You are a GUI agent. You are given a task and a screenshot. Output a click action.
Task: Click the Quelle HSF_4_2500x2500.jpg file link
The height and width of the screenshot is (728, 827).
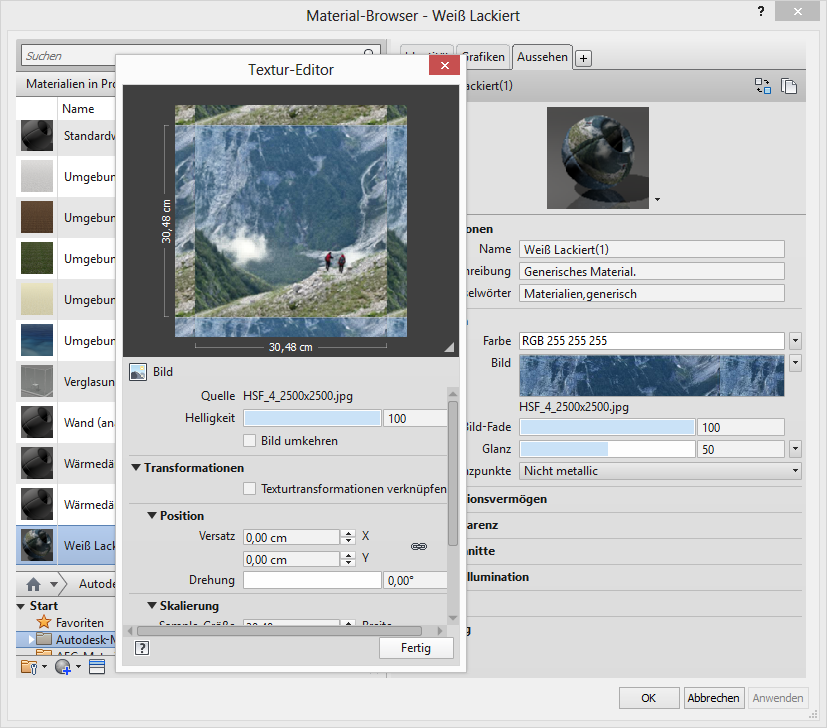(298, 396)
